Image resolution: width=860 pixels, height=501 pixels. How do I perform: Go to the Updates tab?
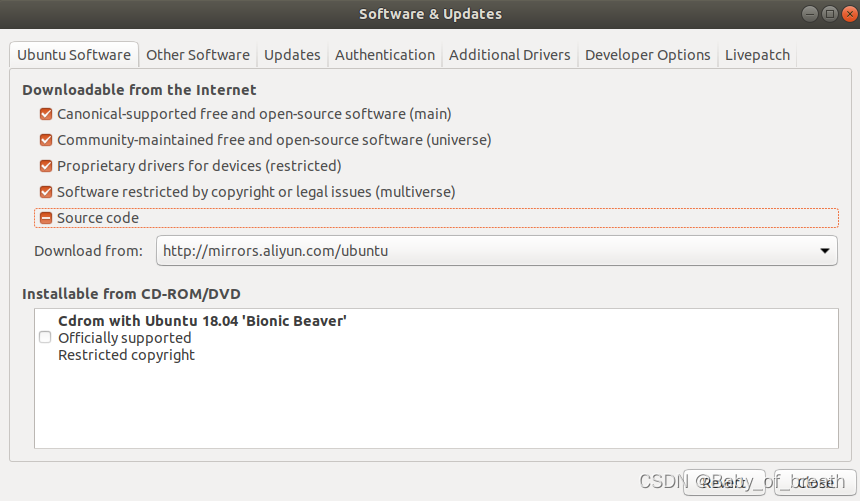(292, 55)
